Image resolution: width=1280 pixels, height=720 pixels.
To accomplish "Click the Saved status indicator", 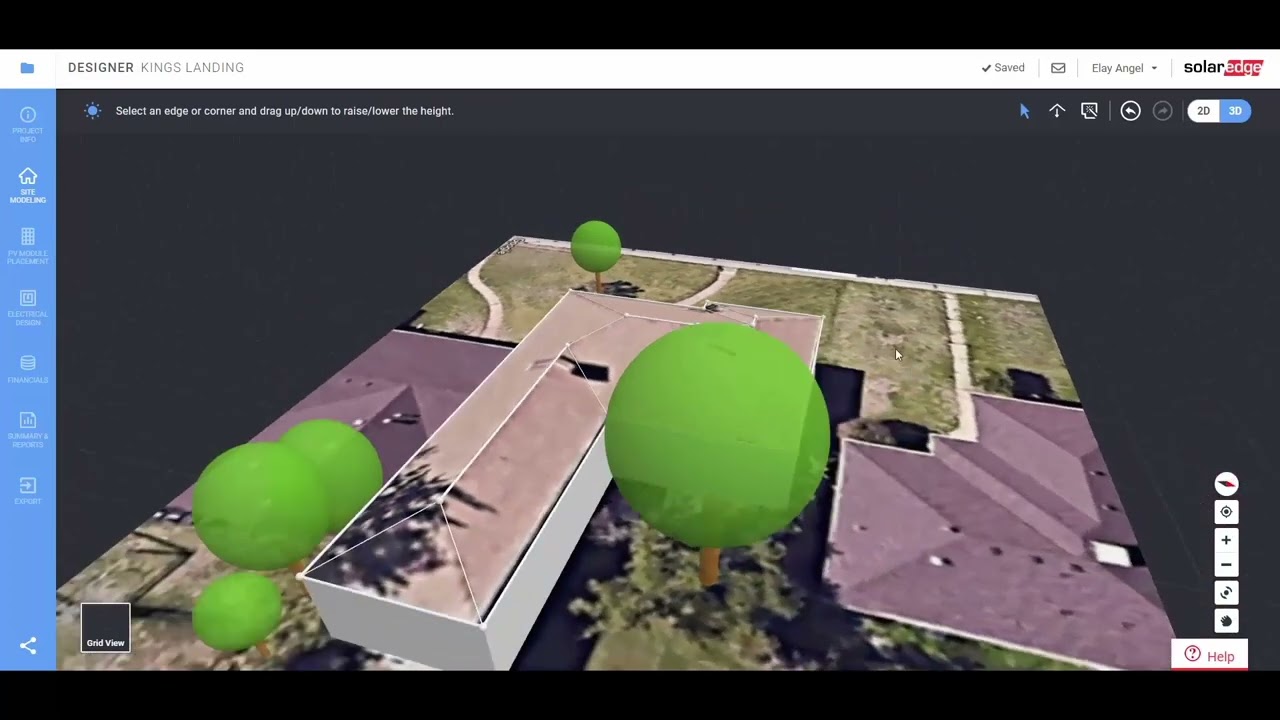I will 1003,68.
